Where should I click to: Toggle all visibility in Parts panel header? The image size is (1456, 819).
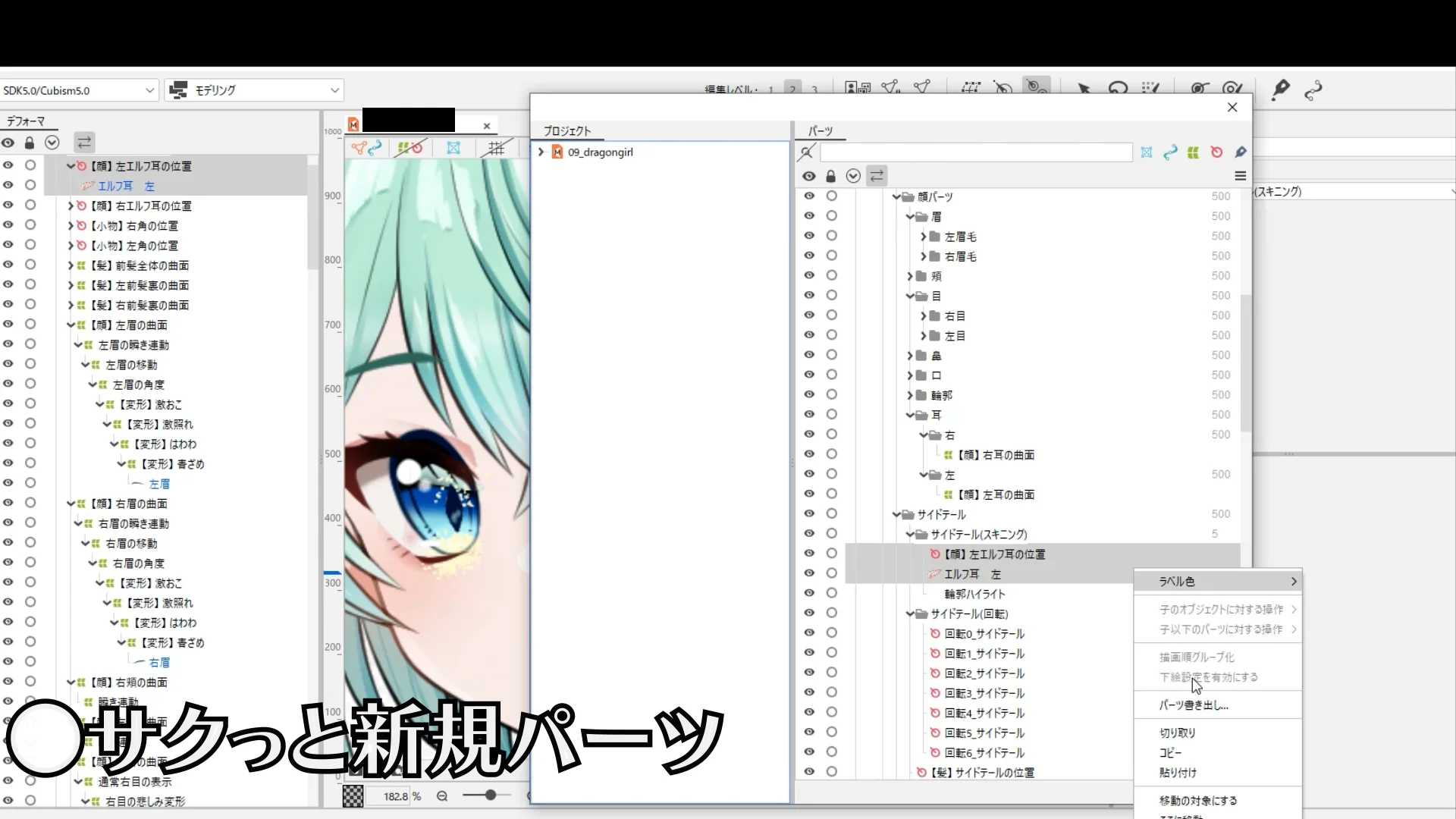tap(809, 176)
